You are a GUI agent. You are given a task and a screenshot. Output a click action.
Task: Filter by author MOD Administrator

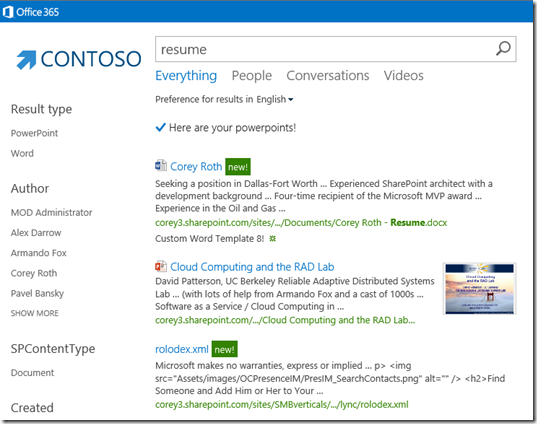51,213
